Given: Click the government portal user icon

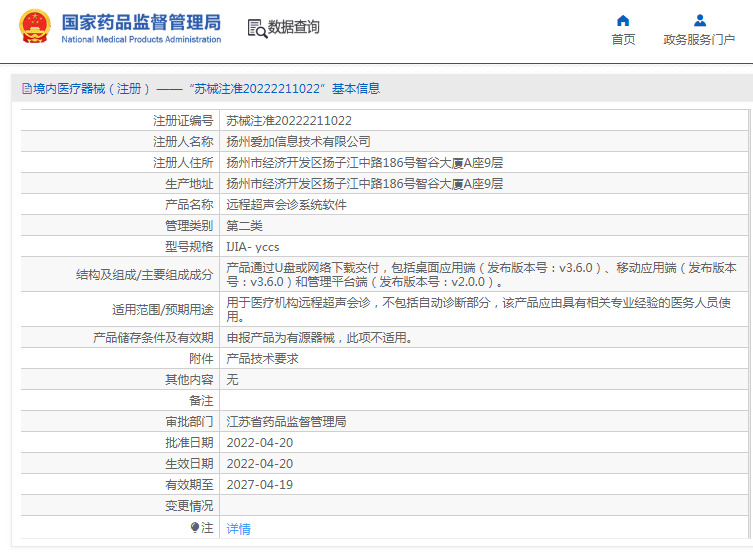Looking at the screenshot, I should pos(700,21).
